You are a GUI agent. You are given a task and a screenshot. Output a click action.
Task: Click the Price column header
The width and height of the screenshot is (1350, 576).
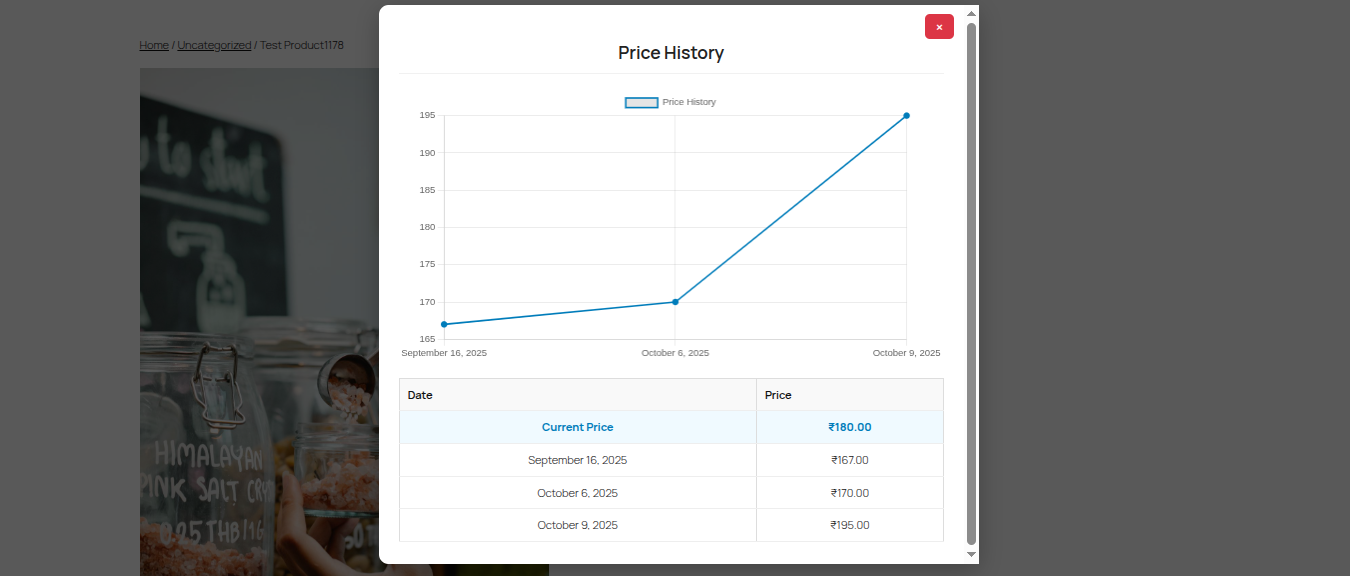[x=778, y=395]
